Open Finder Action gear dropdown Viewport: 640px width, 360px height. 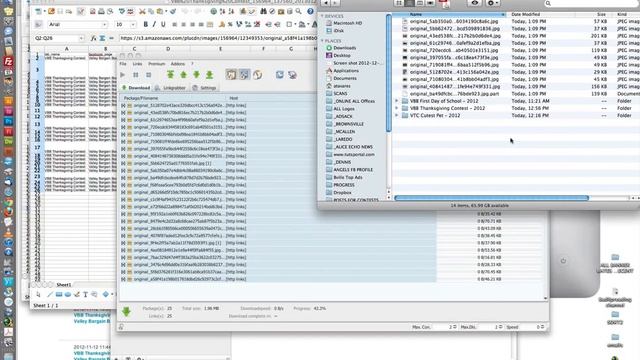[x=492, y=3]
